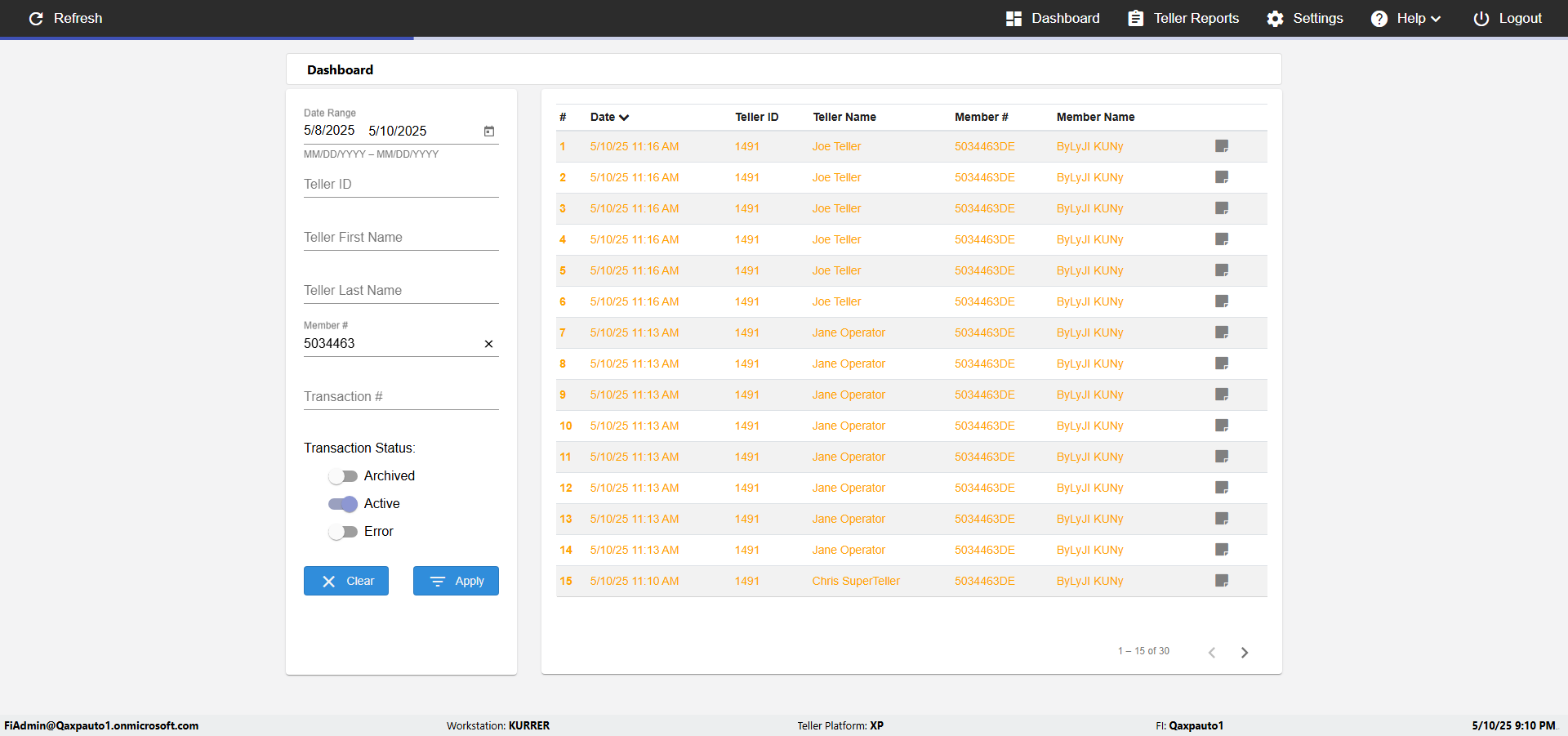
Task: Focus the Transaction # input field
Action: click(x=401, y=397)
